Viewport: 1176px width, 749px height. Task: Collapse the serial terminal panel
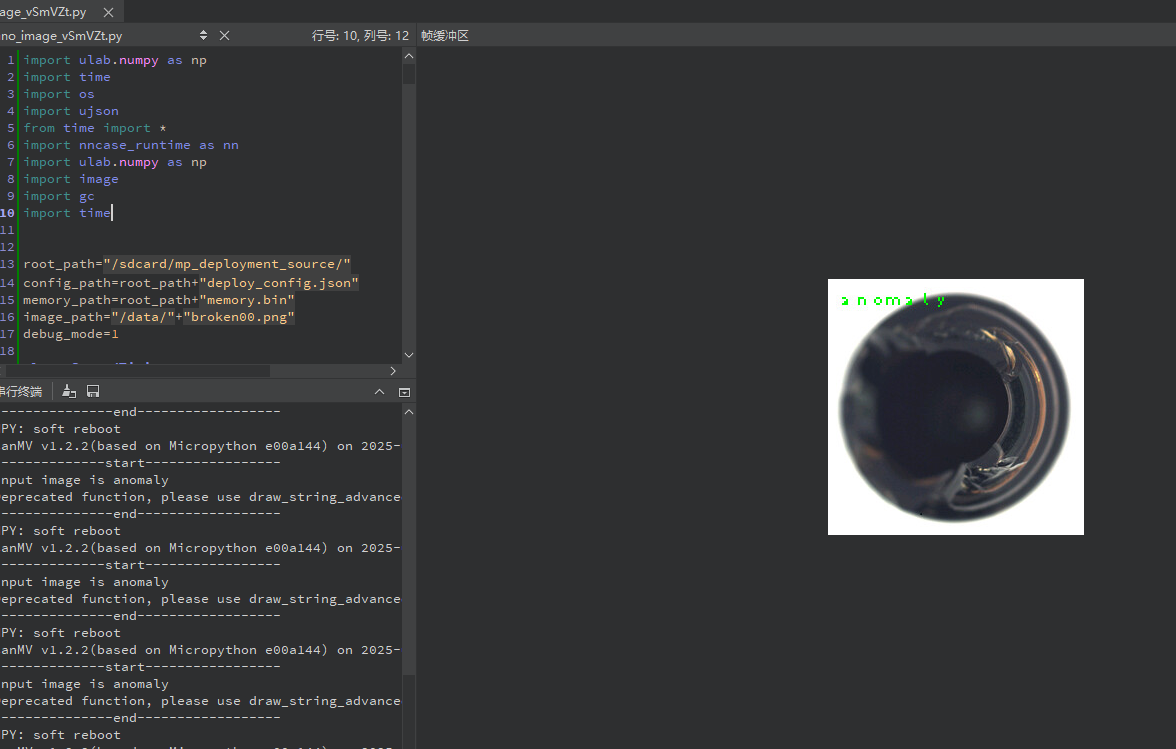click(379, 392)
